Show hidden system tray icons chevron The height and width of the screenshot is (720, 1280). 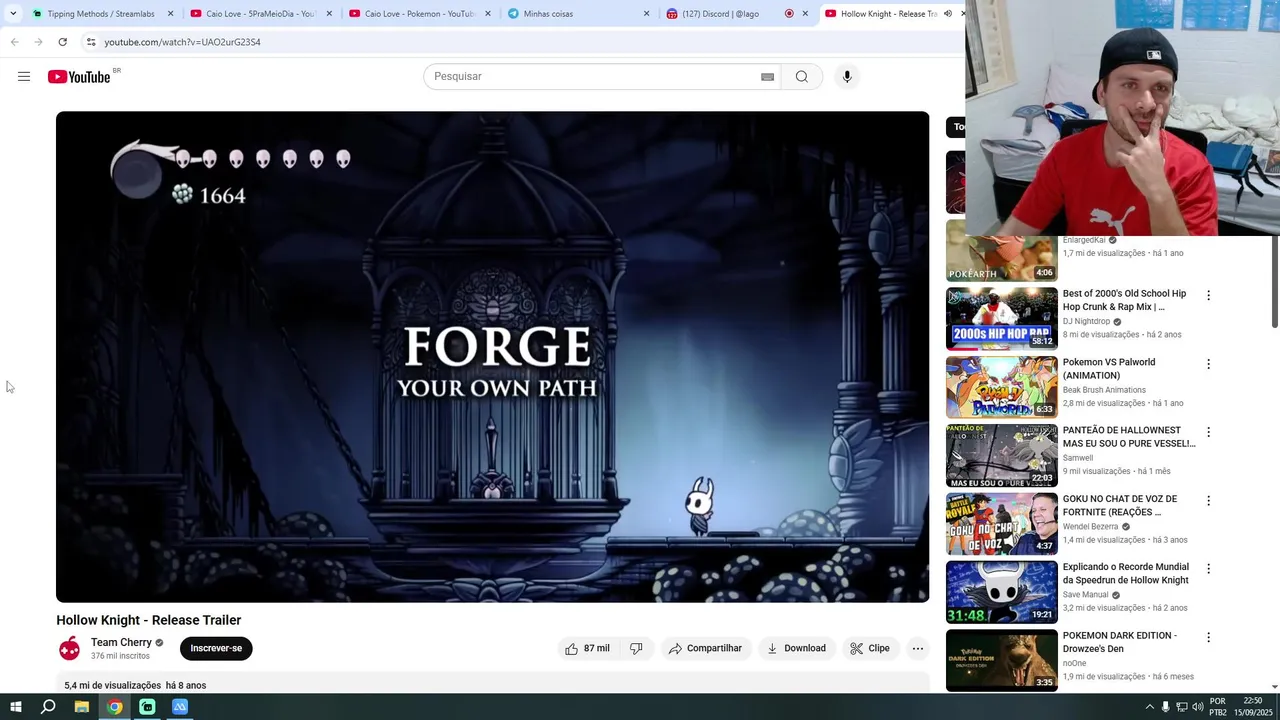1149,707
